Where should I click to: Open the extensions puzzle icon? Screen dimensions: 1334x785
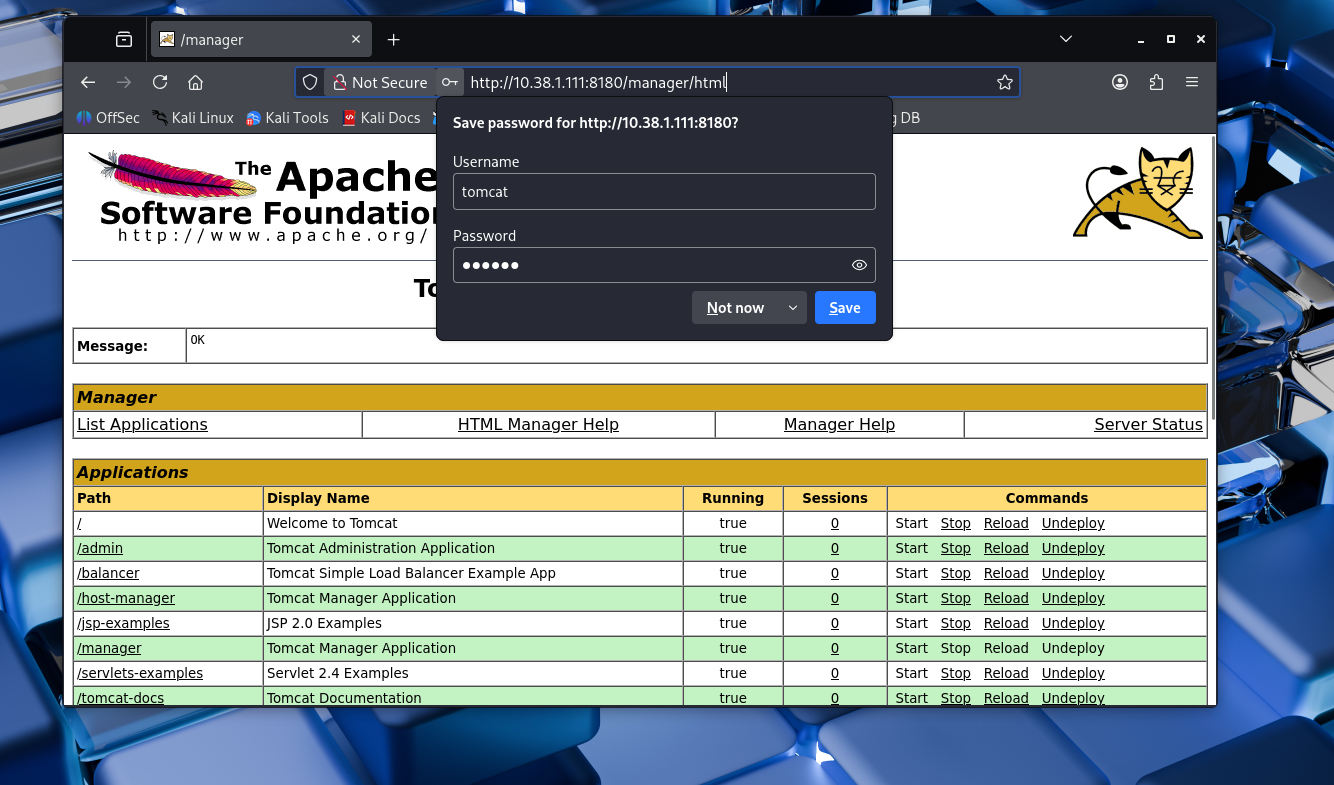click(1156, 82)
